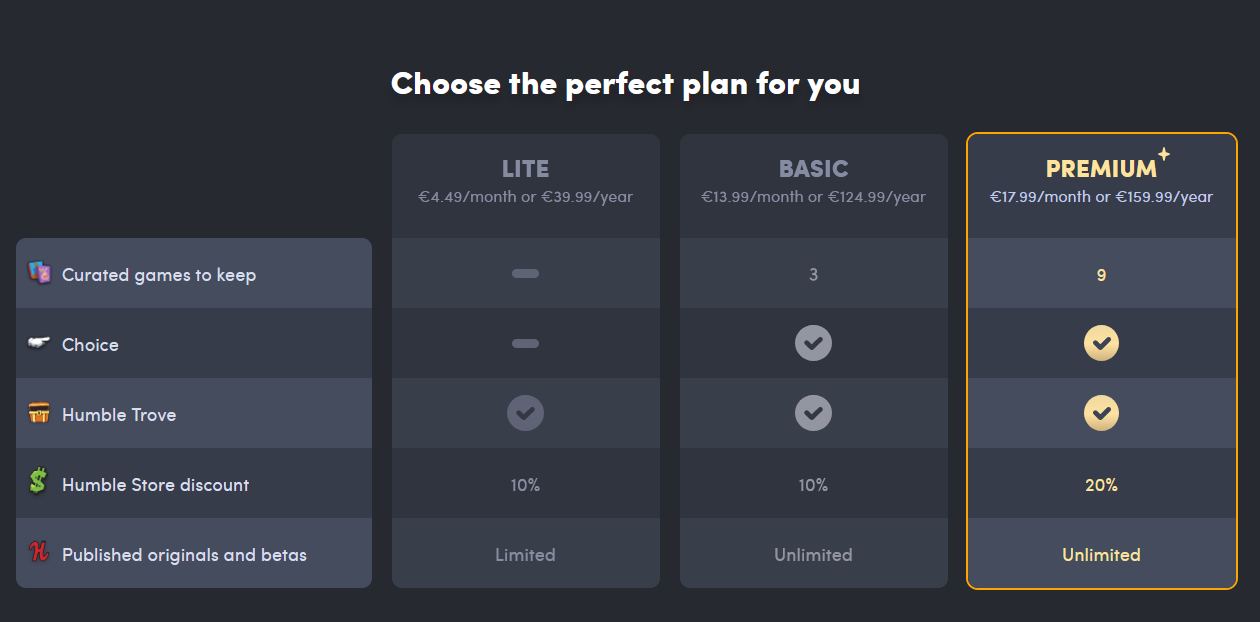Click the Basic plan Choice checkmark

coord(813,344)
